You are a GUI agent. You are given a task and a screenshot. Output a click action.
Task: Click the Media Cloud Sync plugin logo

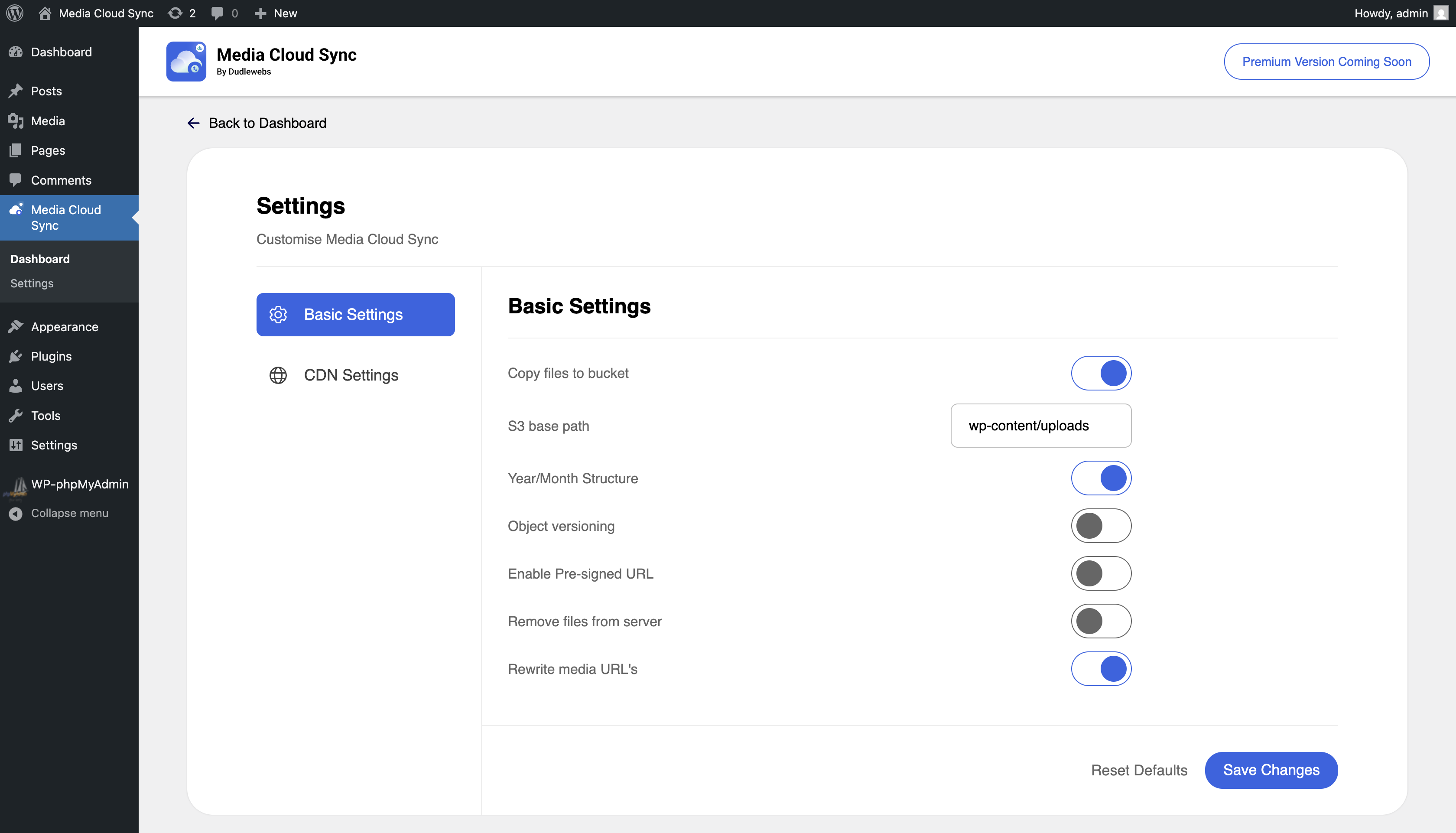click(x=186, y=61)
